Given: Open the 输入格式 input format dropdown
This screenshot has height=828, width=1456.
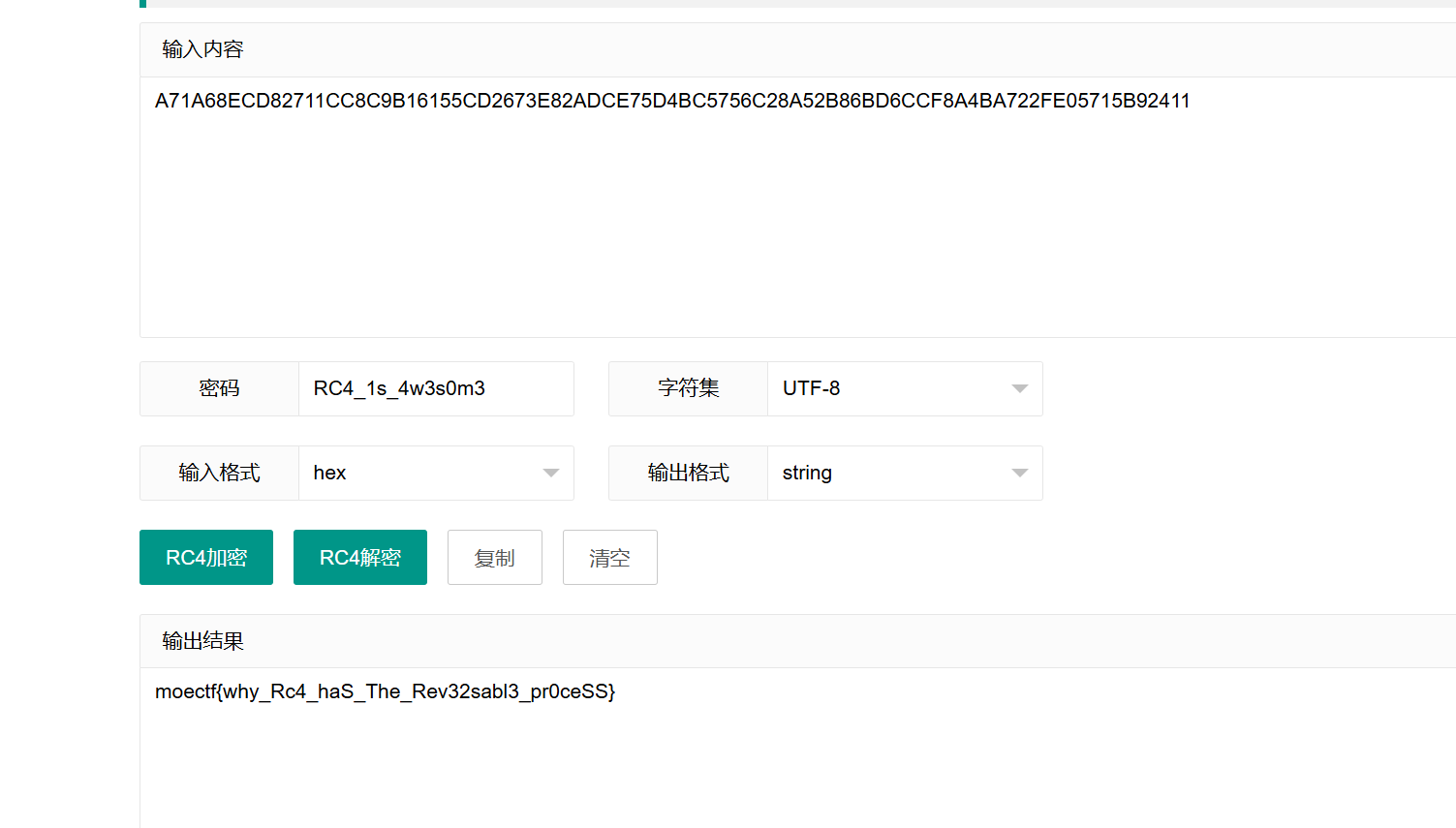Looking at the screenshot, I should click(436, 473).
